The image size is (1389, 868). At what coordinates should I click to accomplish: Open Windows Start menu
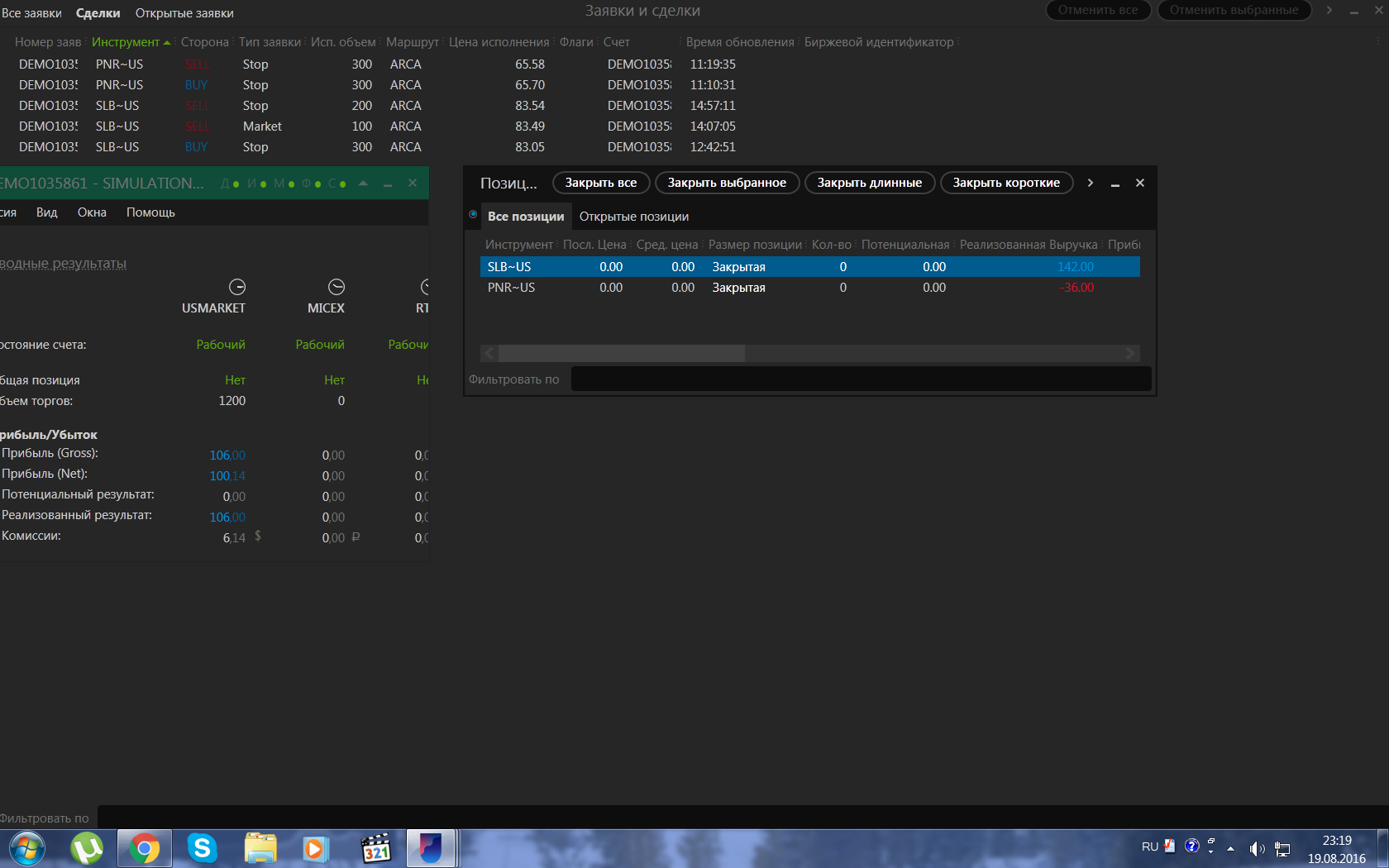[x=26, y=849]
